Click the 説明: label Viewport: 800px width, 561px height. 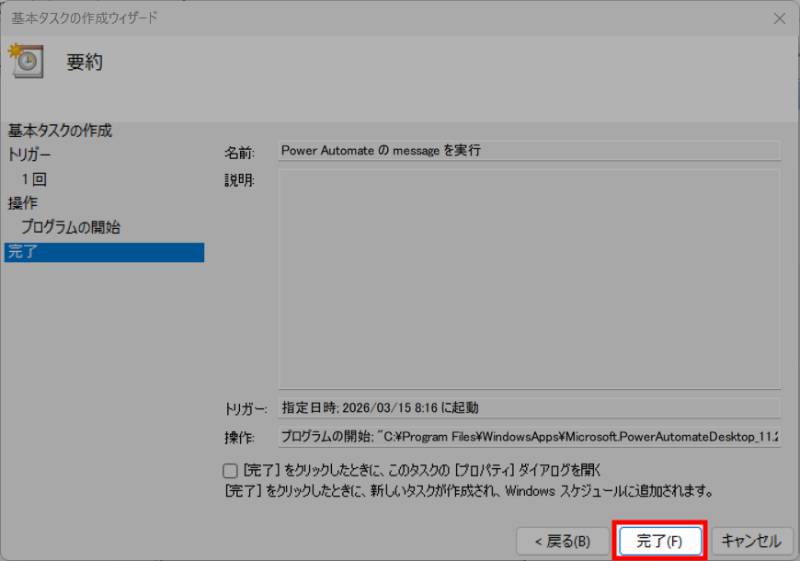239,180
